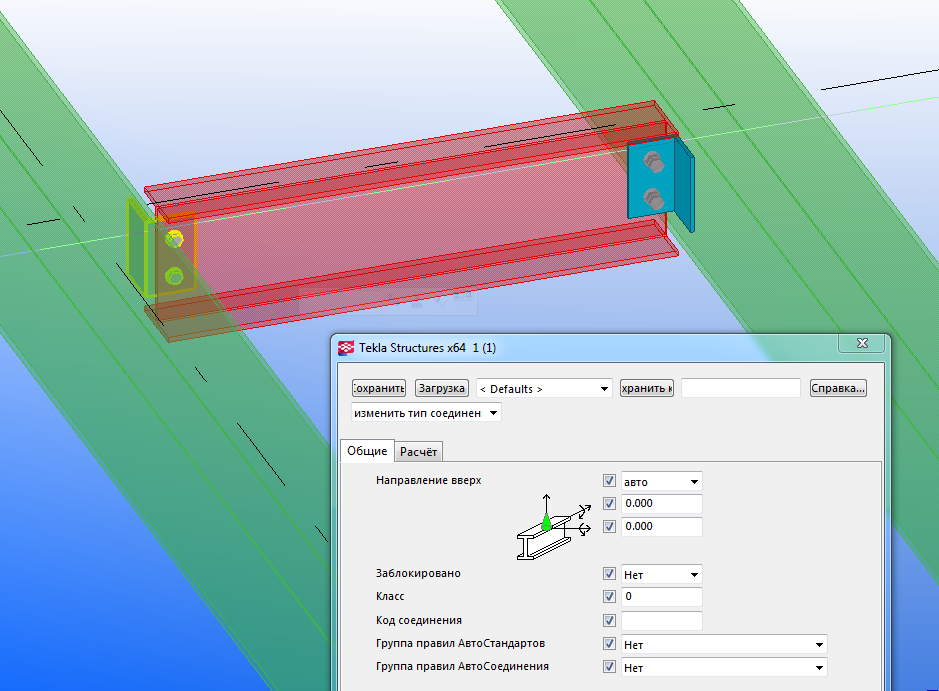This screenshot has width=939, height=691.
Task: Open the < Defaults > dropdown
Action: click(x=544, y=388)
